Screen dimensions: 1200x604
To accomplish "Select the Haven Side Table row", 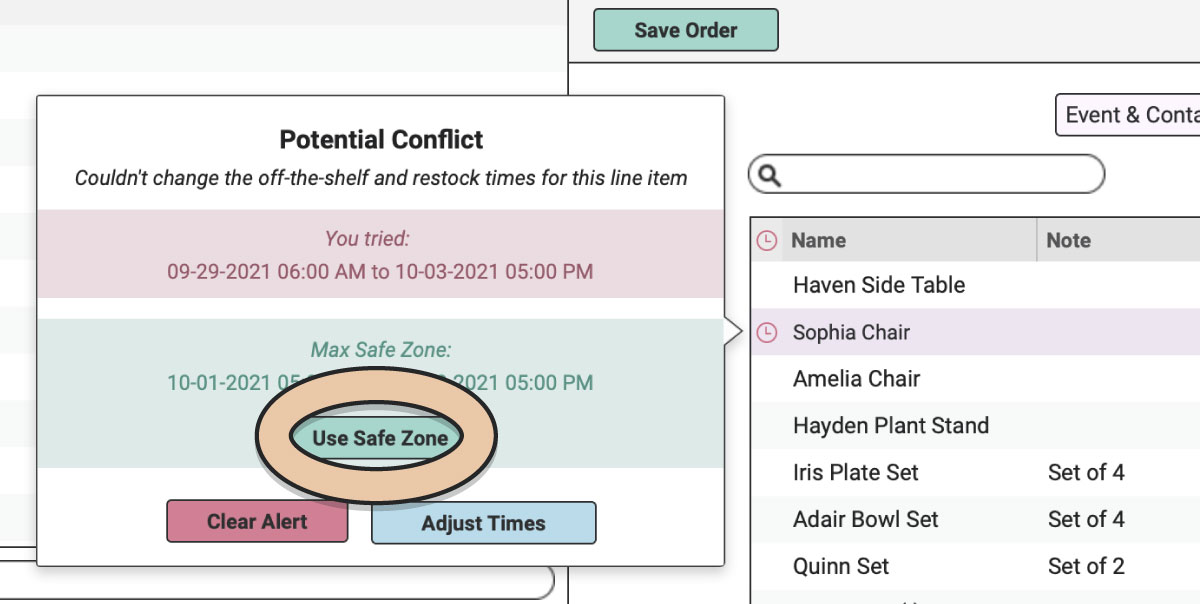I will (x=975, y=285).
